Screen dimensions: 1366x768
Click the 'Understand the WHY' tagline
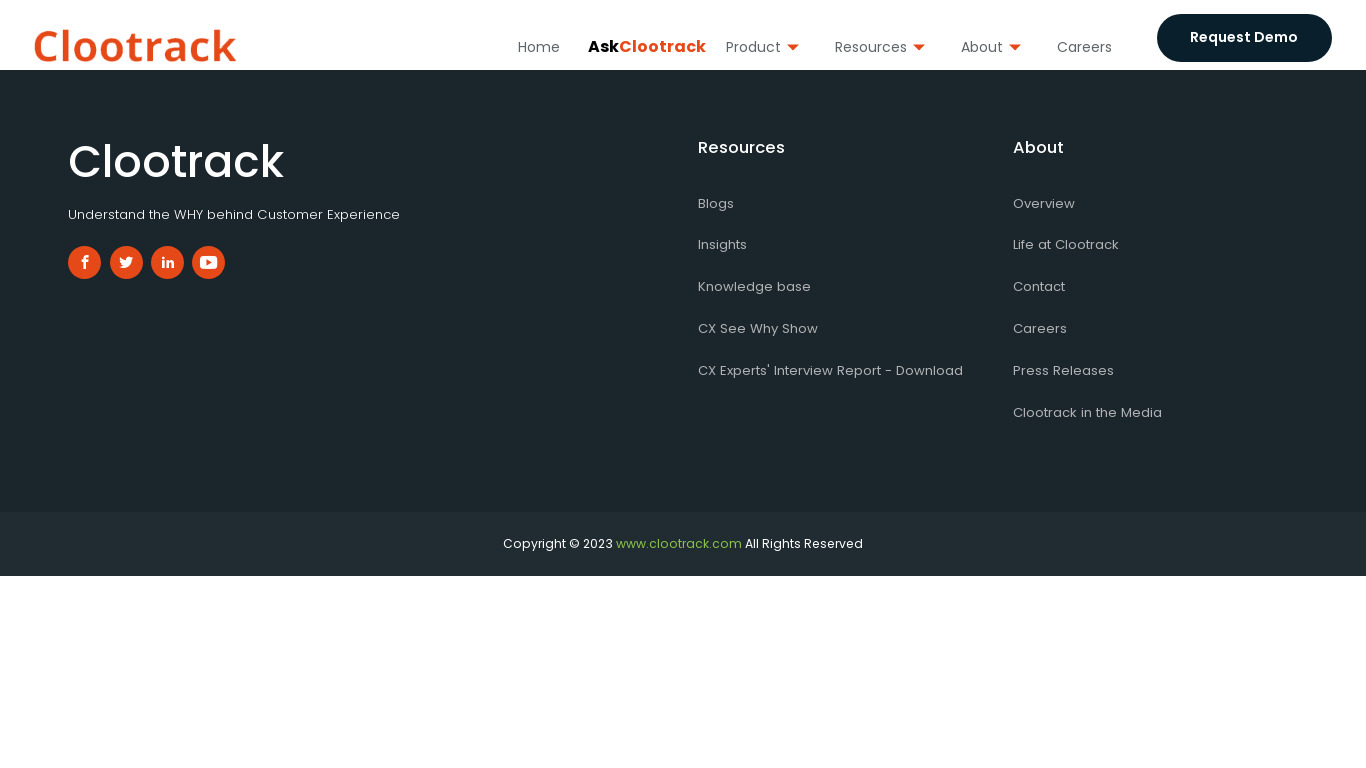[234, 215]
